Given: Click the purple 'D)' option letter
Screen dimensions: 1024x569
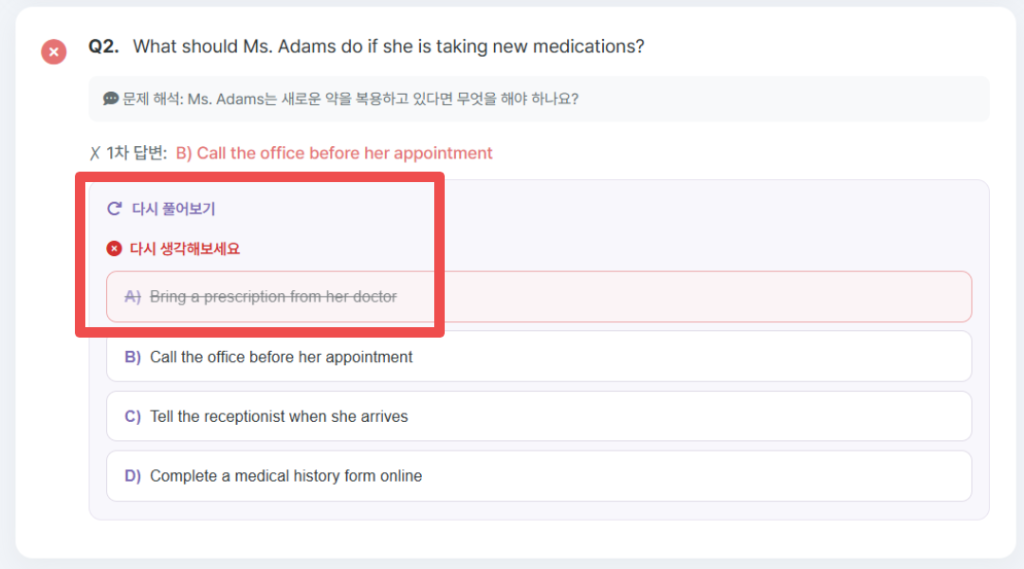Looking at the screenshot, I should tap(132, 476).
